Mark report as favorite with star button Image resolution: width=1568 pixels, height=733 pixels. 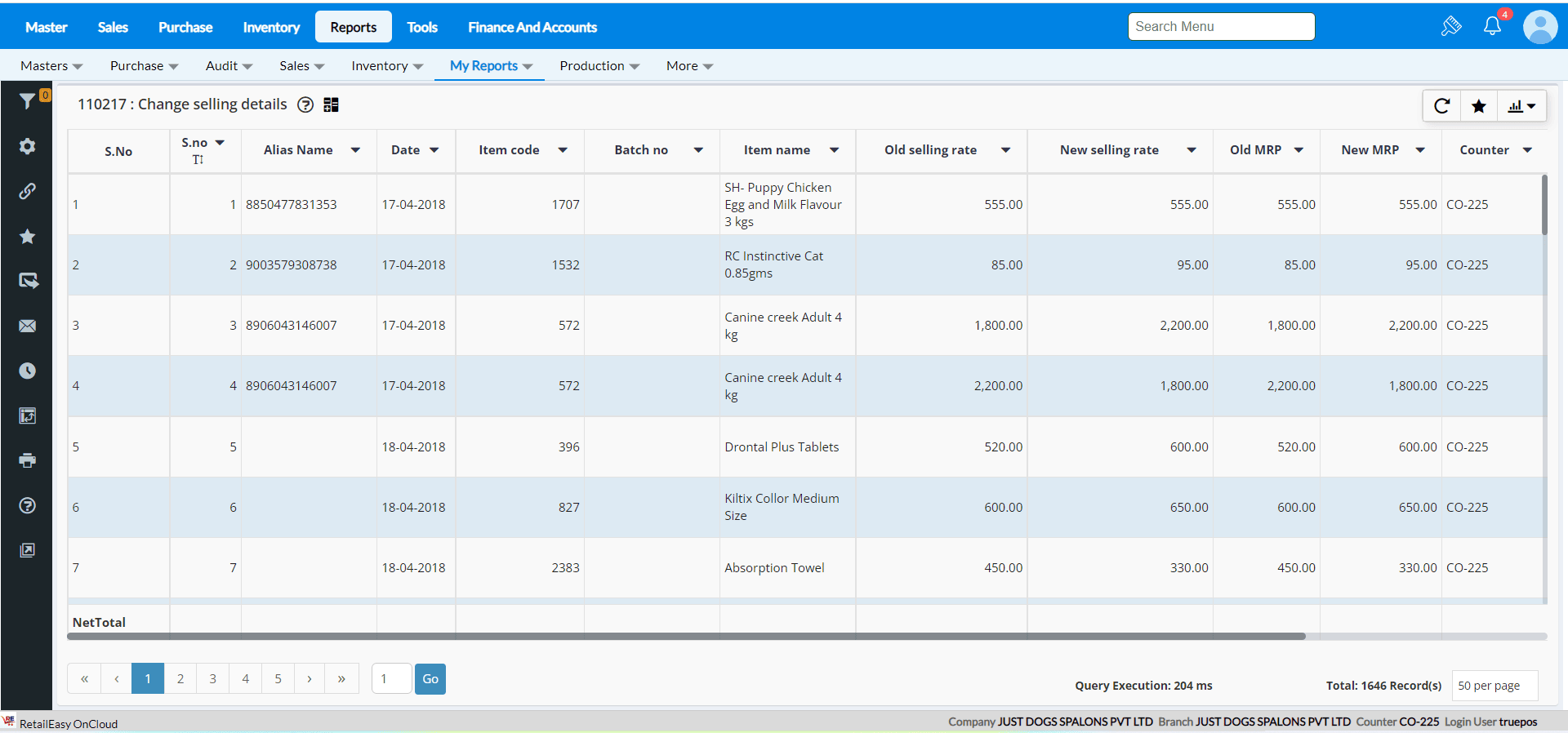pyautogui.click(x=1478, y=106)
